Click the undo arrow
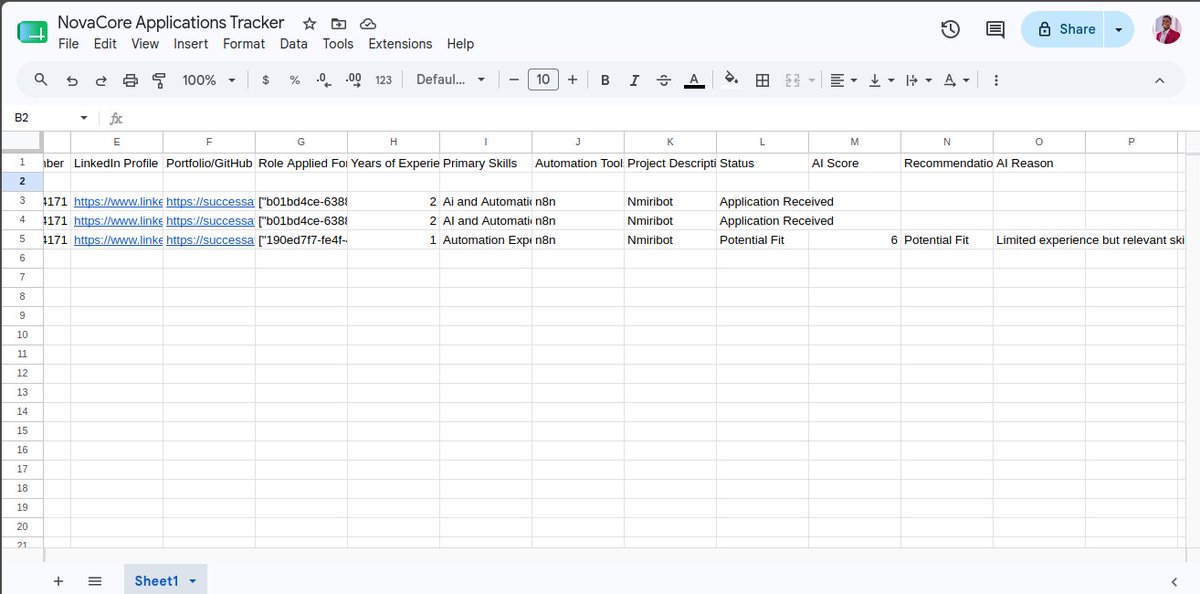The image size is (1200, 594). pyautogui.click(x=72, y=80)
